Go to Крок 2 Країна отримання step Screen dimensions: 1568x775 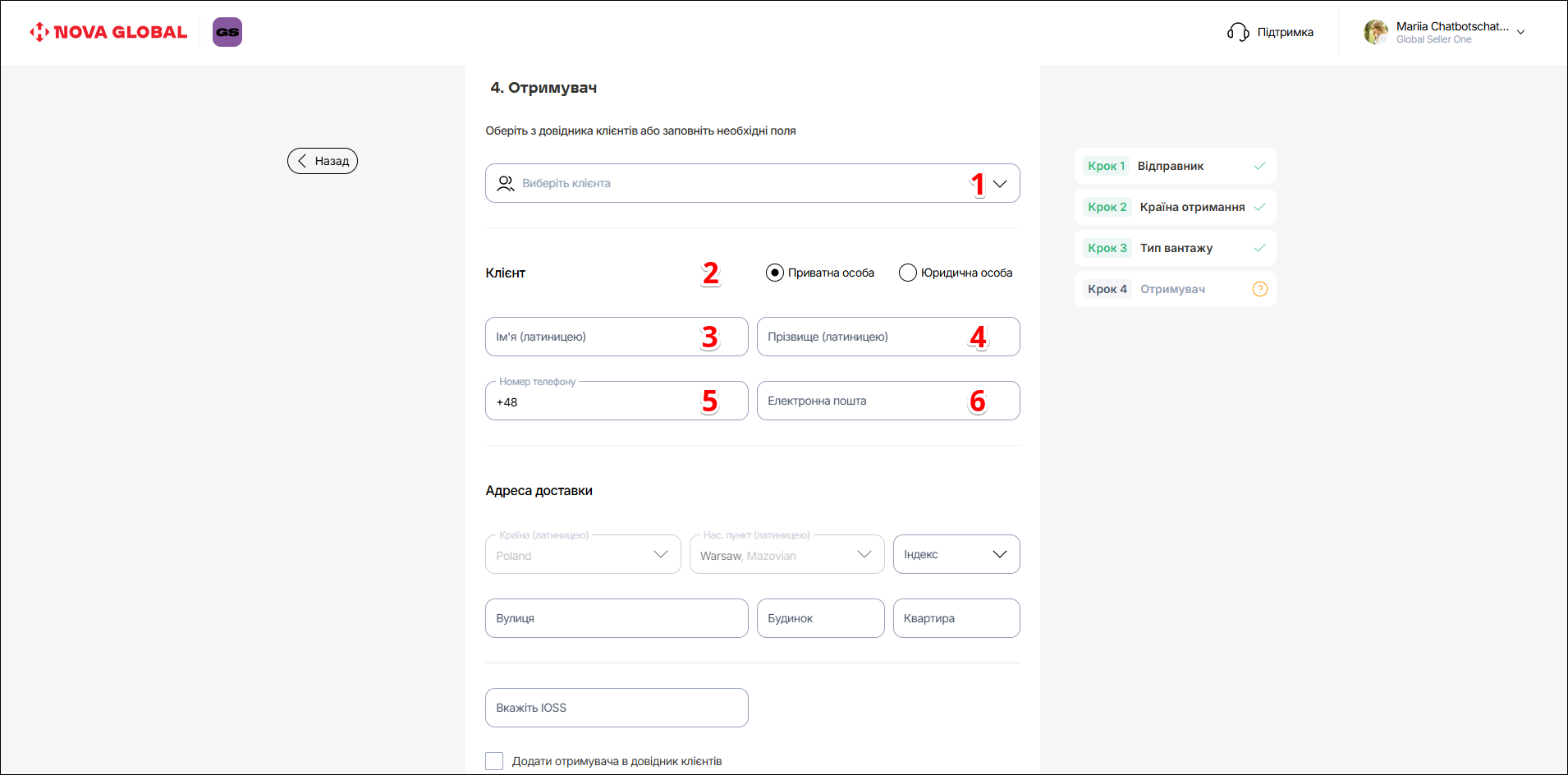point(1174,207)
